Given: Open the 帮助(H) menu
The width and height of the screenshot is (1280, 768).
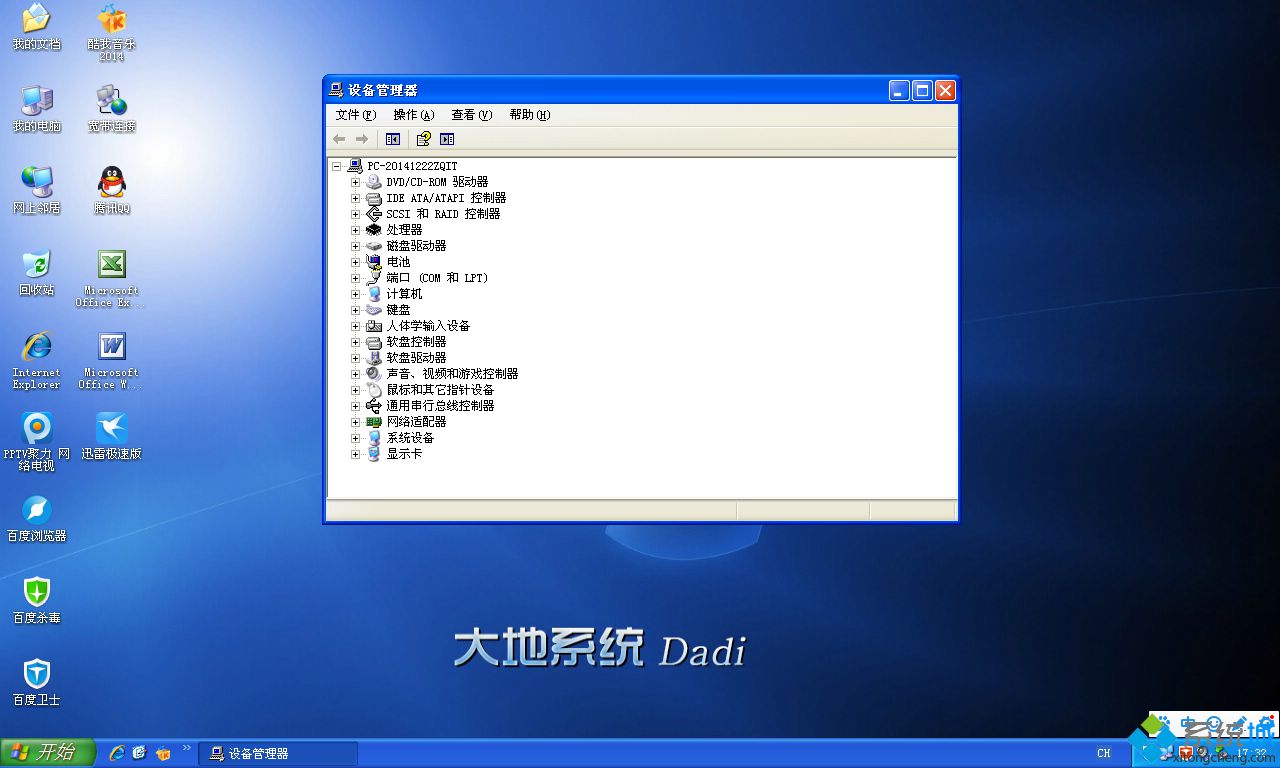Looking at the screenshot, I should pyautogui.click(x=530, y=115).
